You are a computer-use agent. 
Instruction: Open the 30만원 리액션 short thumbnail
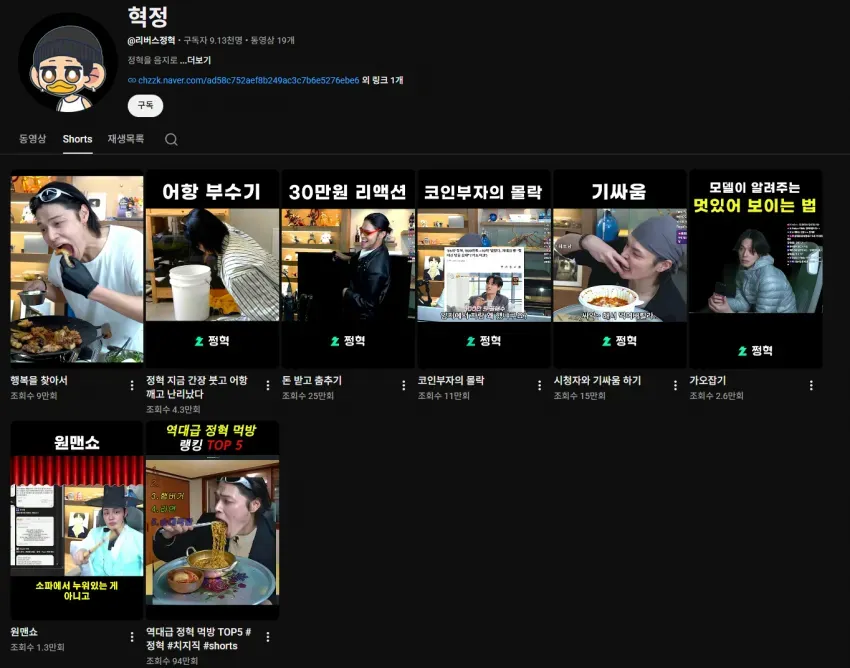(348, 269)
